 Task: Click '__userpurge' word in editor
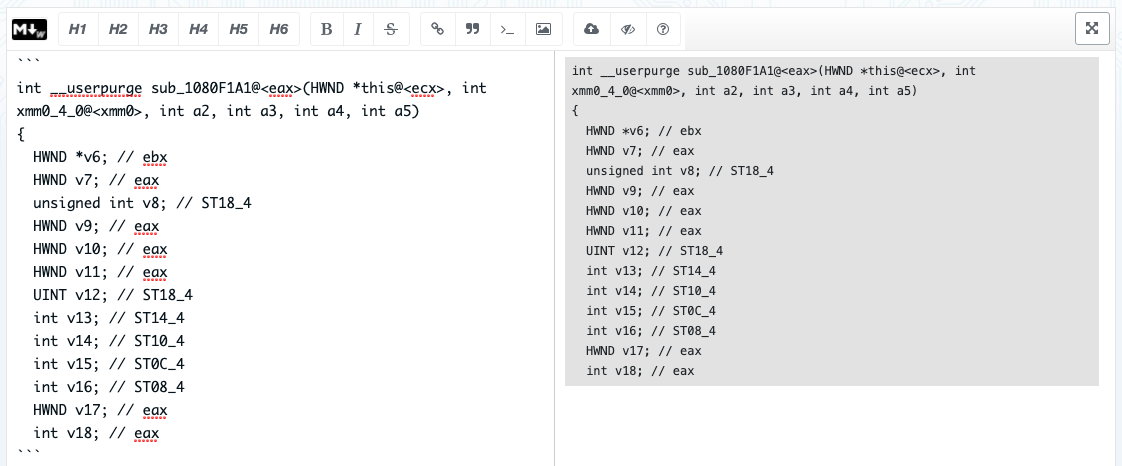point(96,89)
